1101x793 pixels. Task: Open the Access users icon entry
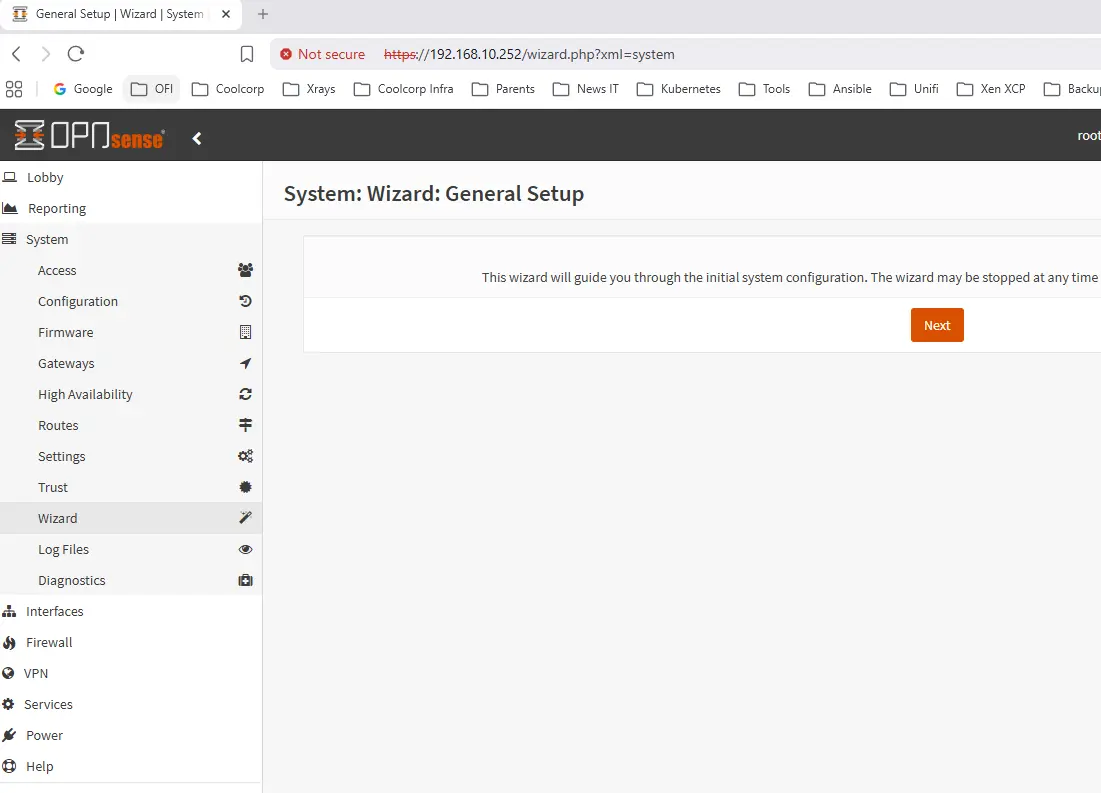click(245, 270)
